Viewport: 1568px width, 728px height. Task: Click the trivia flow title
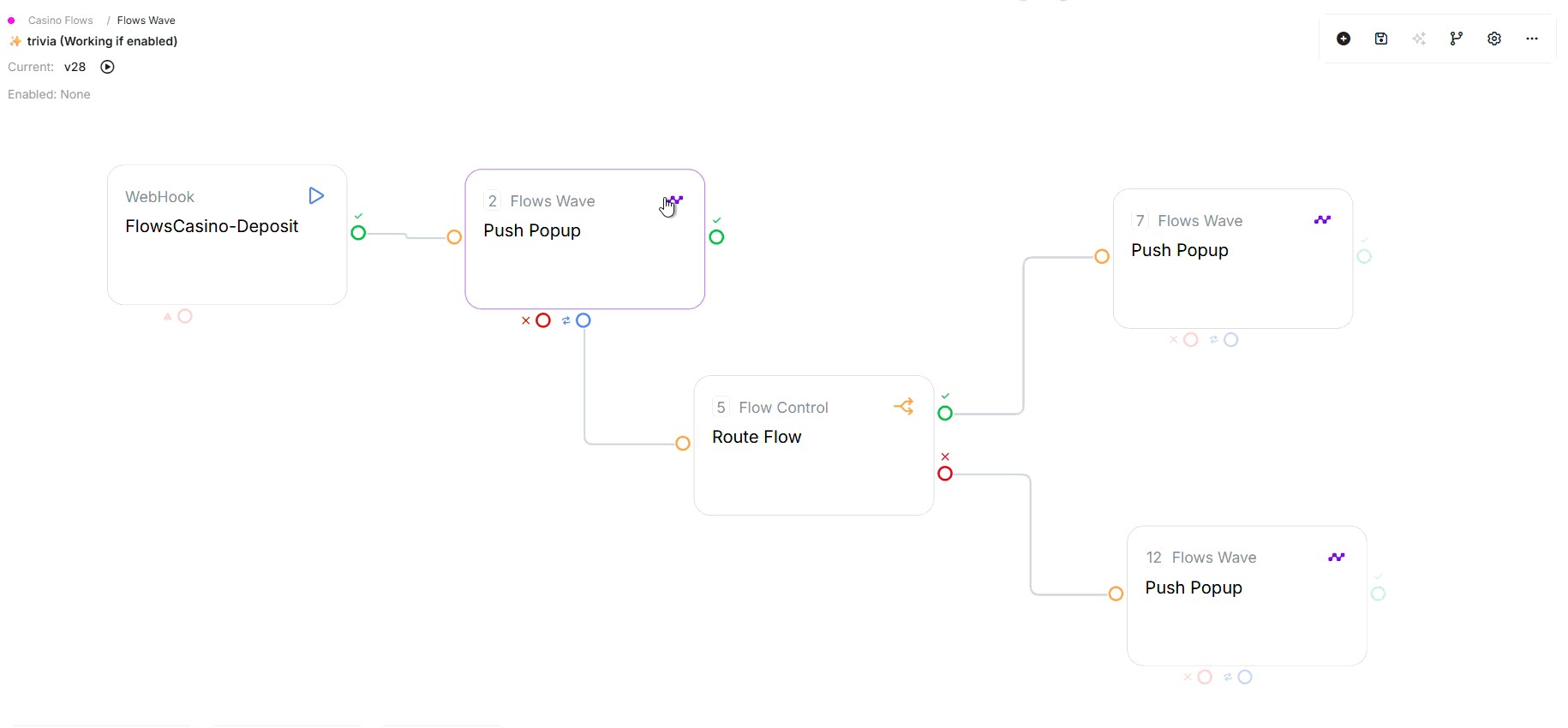[x=102, y=41]
